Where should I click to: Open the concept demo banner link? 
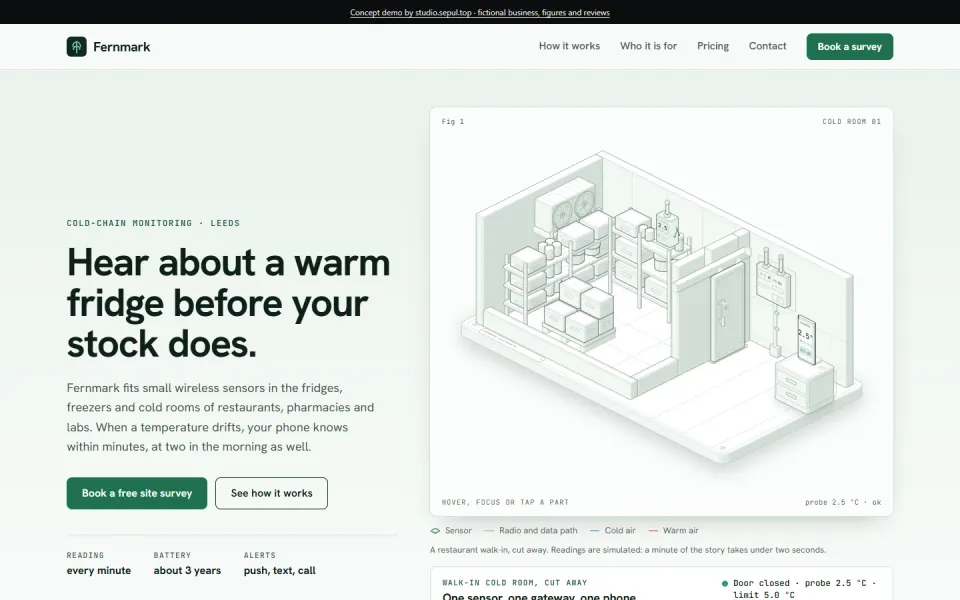click(x=480, y=12)
